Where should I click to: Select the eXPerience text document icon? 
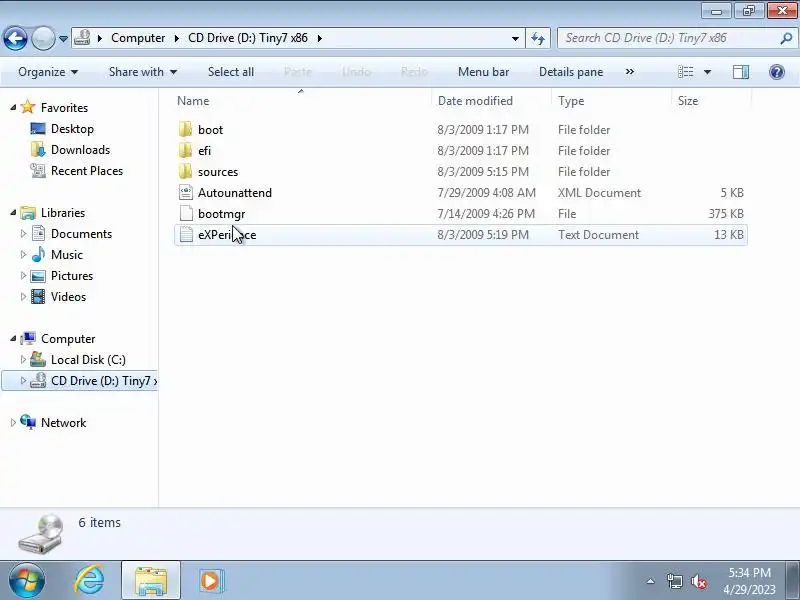tap(186, 234)
